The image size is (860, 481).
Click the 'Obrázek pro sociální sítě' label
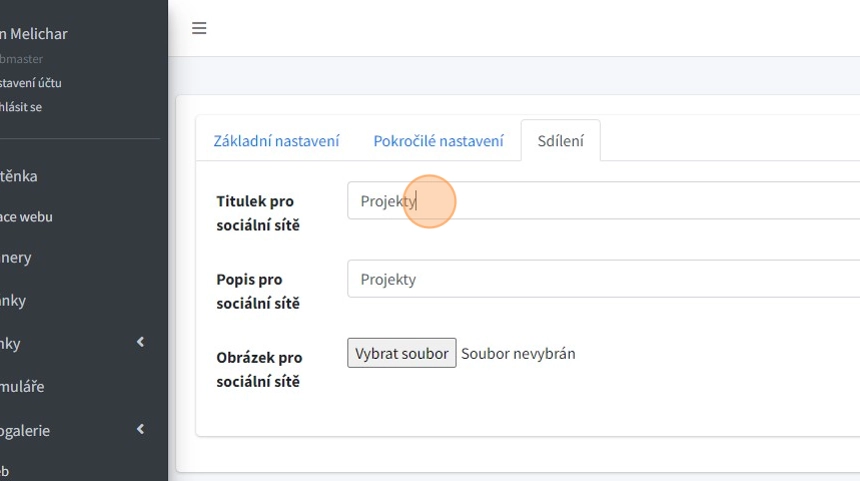pyautogui.click(x=259, y=369)
